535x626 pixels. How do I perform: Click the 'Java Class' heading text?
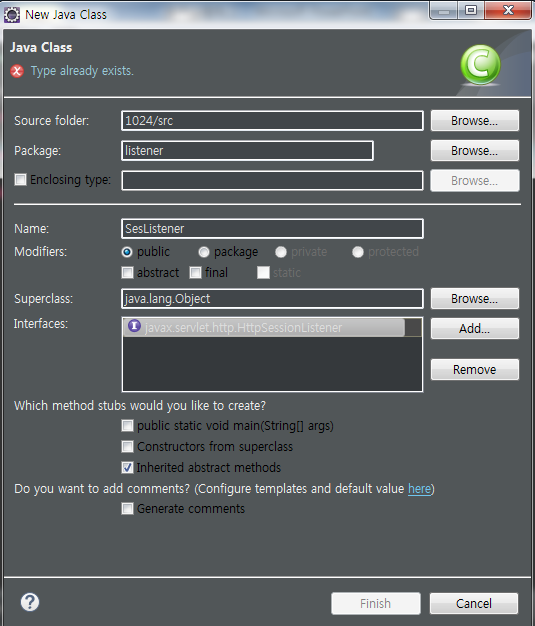tap(41, 48)
